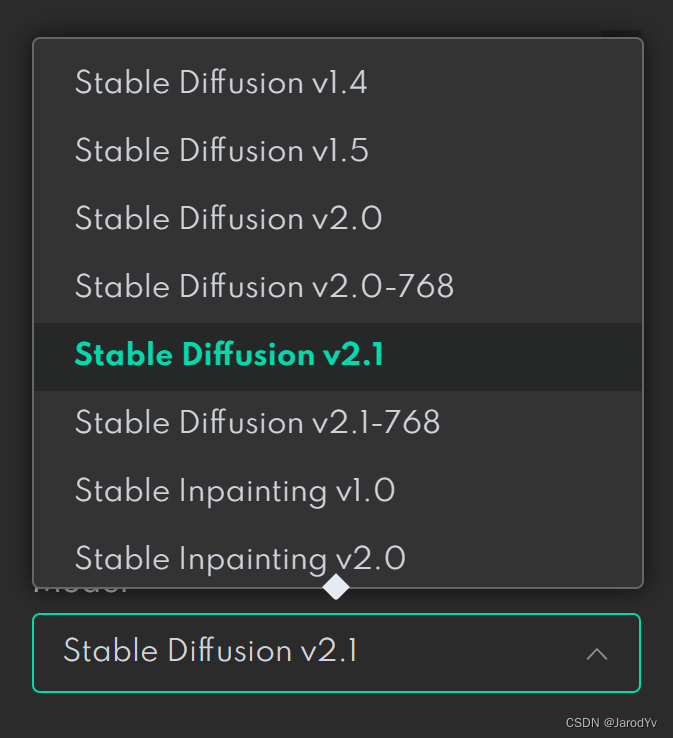Choose the first Stable Inpainting entry
Image resolution: width=673 pixels, height=738 pixels.
click(x=235, y=491)
